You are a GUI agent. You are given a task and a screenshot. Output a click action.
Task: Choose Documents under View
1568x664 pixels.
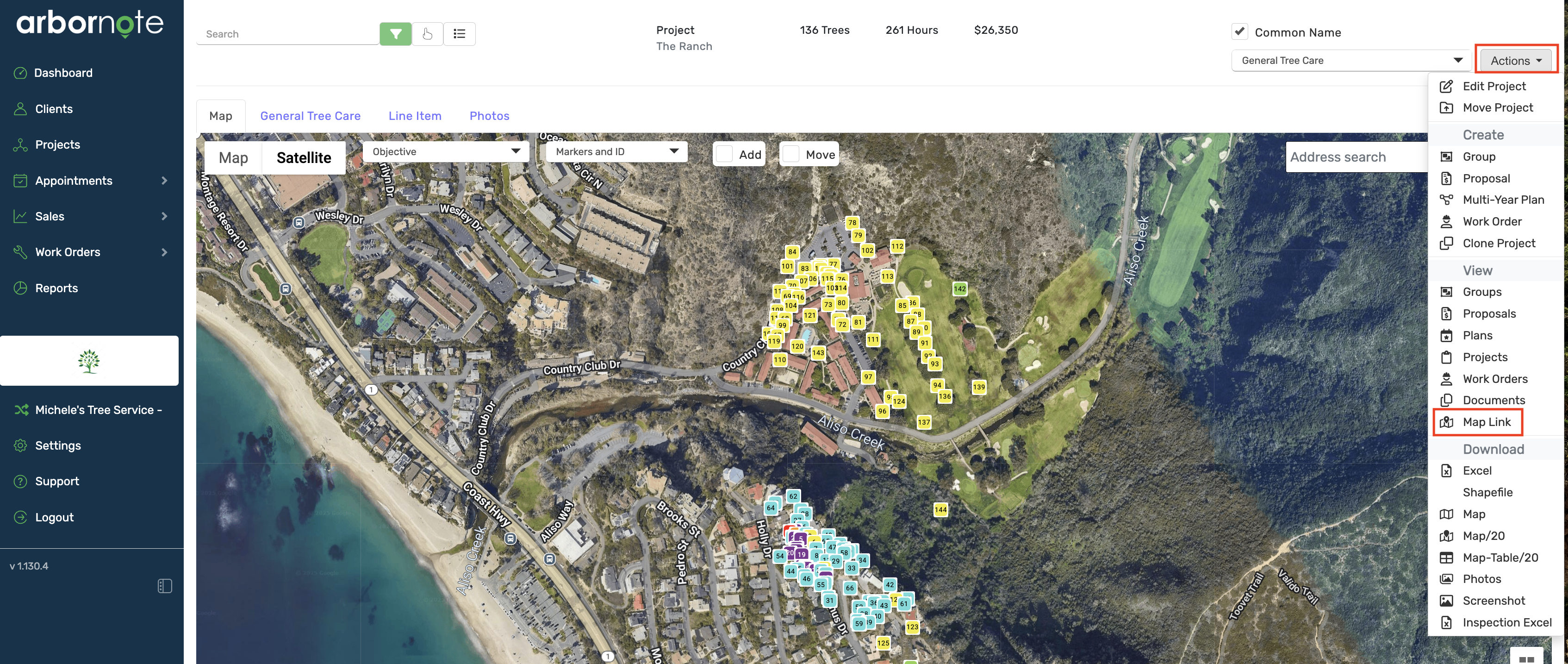coord(1494,400)
